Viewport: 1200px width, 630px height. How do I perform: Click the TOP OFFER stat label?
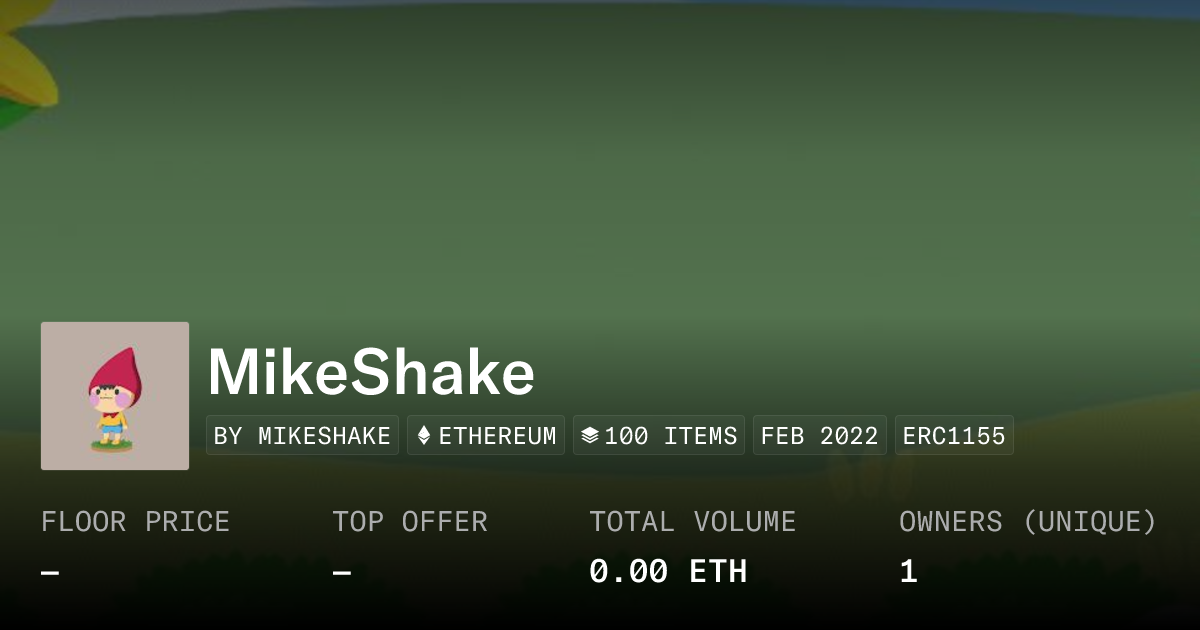pos(410,522)
